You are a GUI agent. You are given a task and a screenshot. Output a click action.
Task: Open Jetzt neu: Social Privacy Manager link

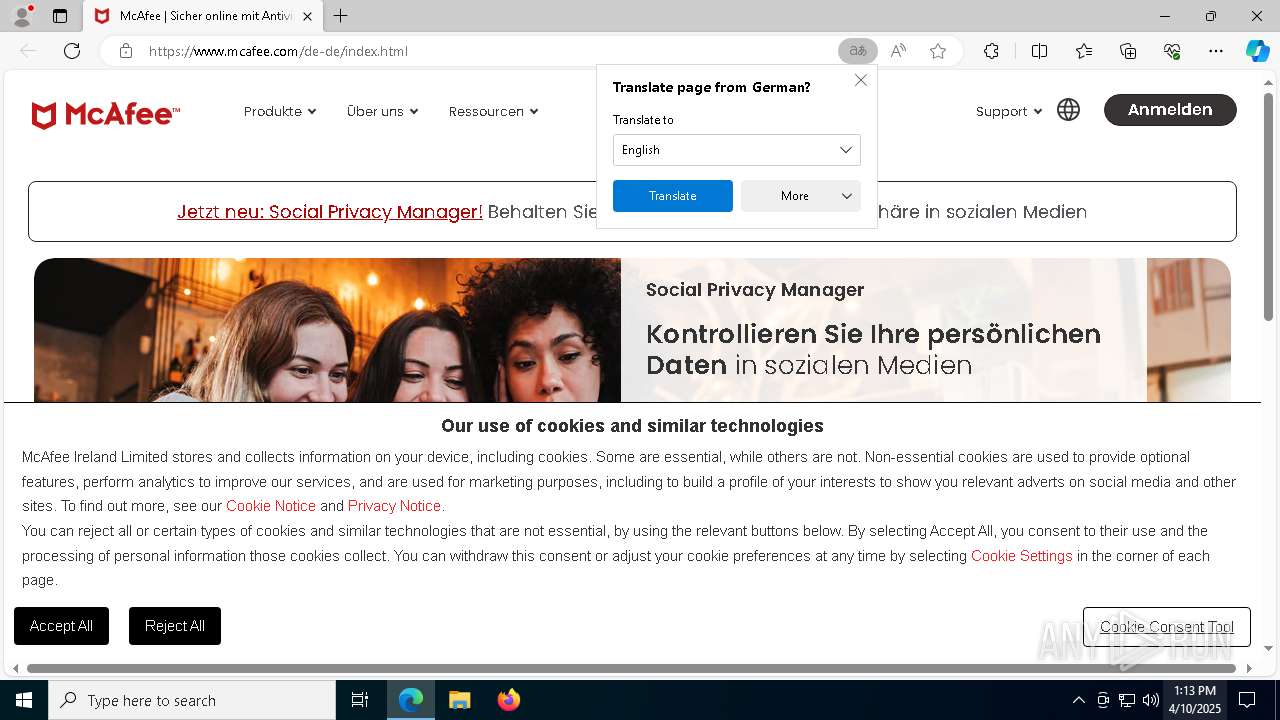click(330, 212)
